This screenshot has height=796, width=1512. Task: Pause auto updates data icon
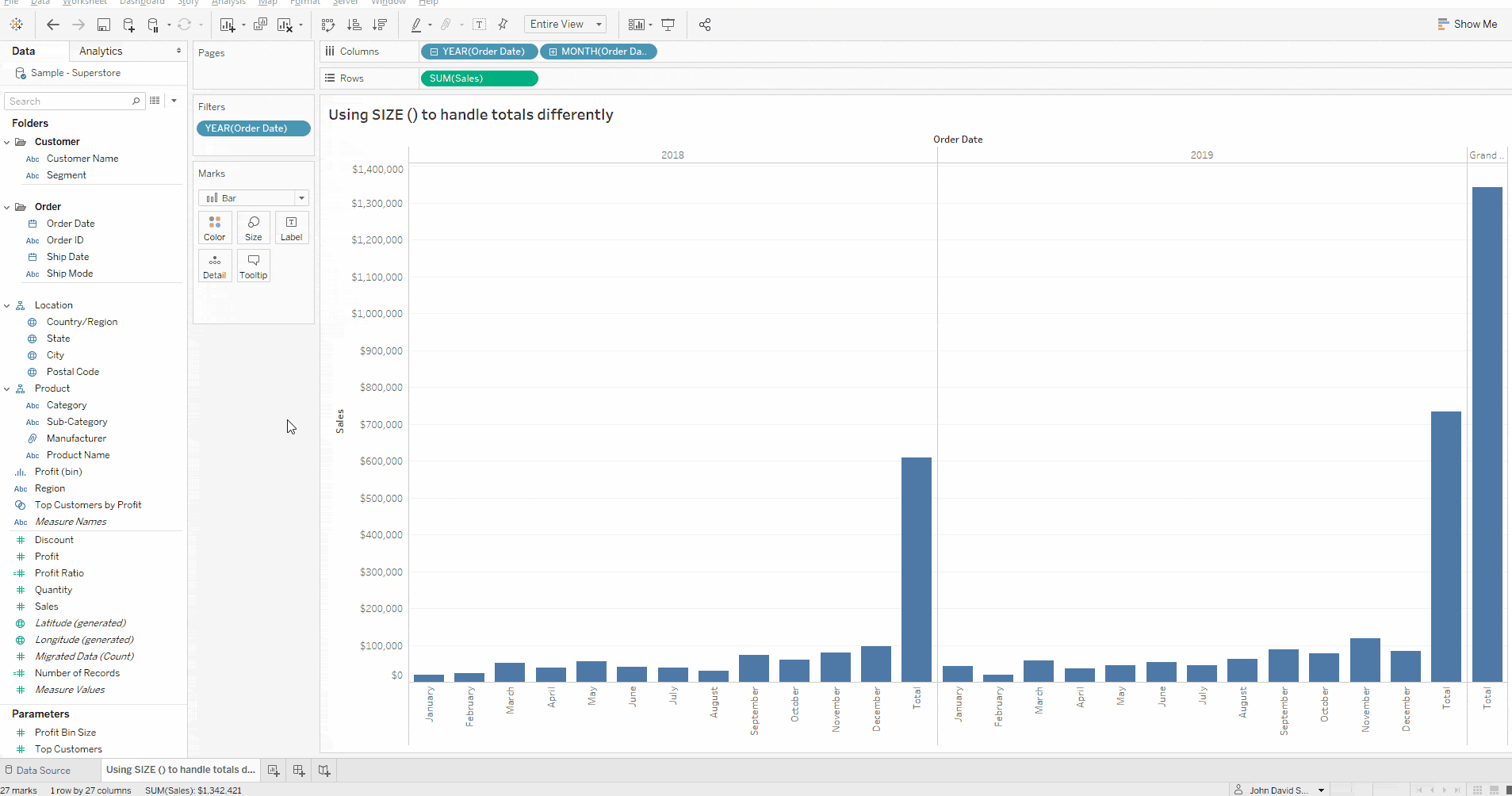pyautogui.click(x=154, y=25)
